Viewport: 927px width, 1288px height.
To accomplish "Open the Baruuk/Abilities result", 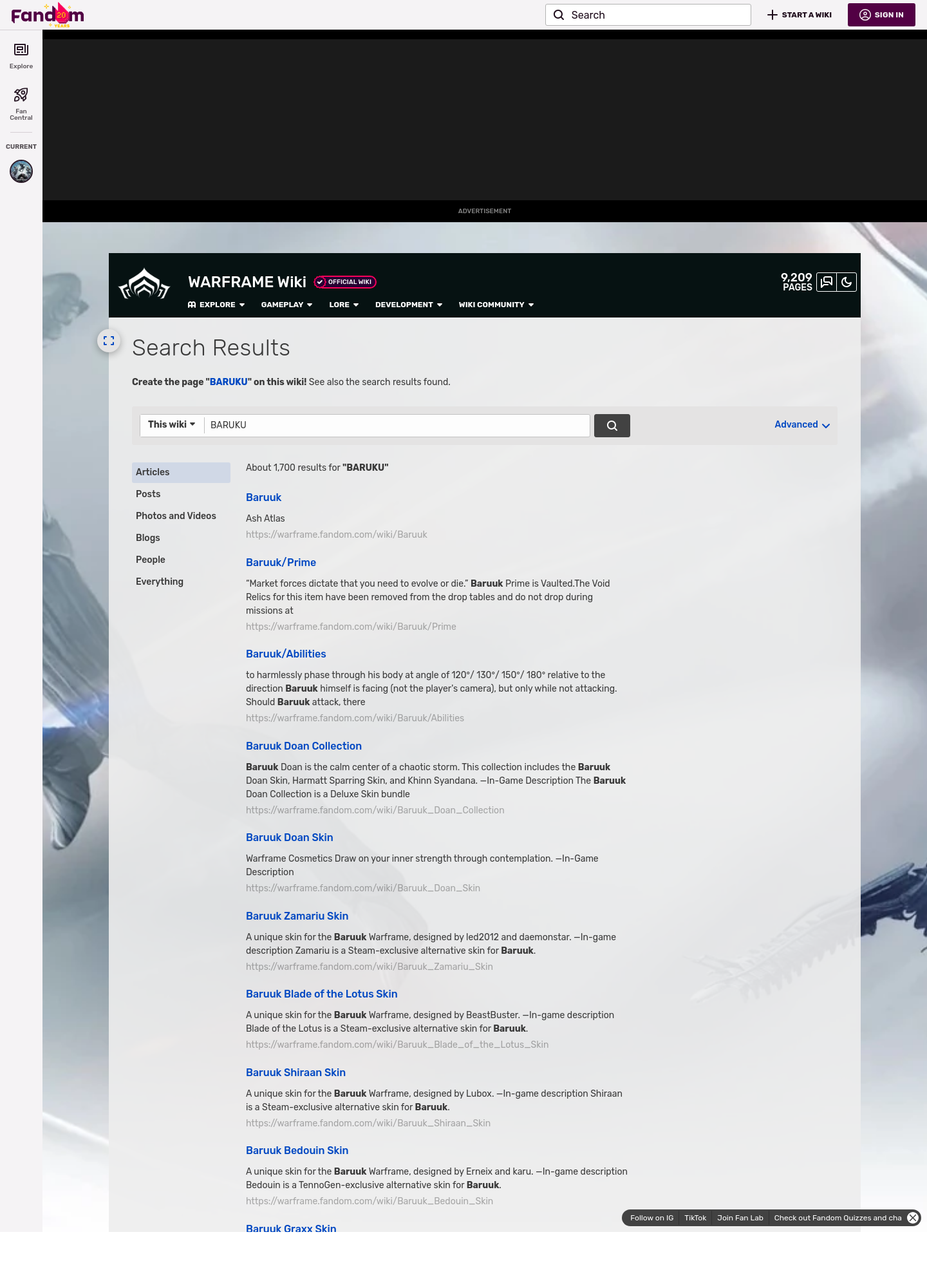I will [x=286, y=654].
